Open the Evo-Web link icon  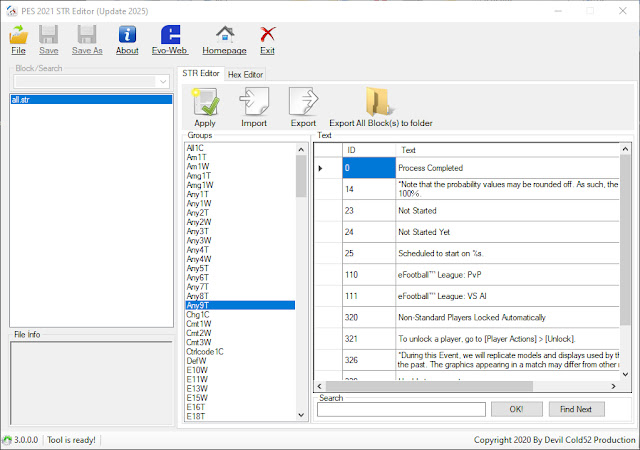(x=170, y=34)
